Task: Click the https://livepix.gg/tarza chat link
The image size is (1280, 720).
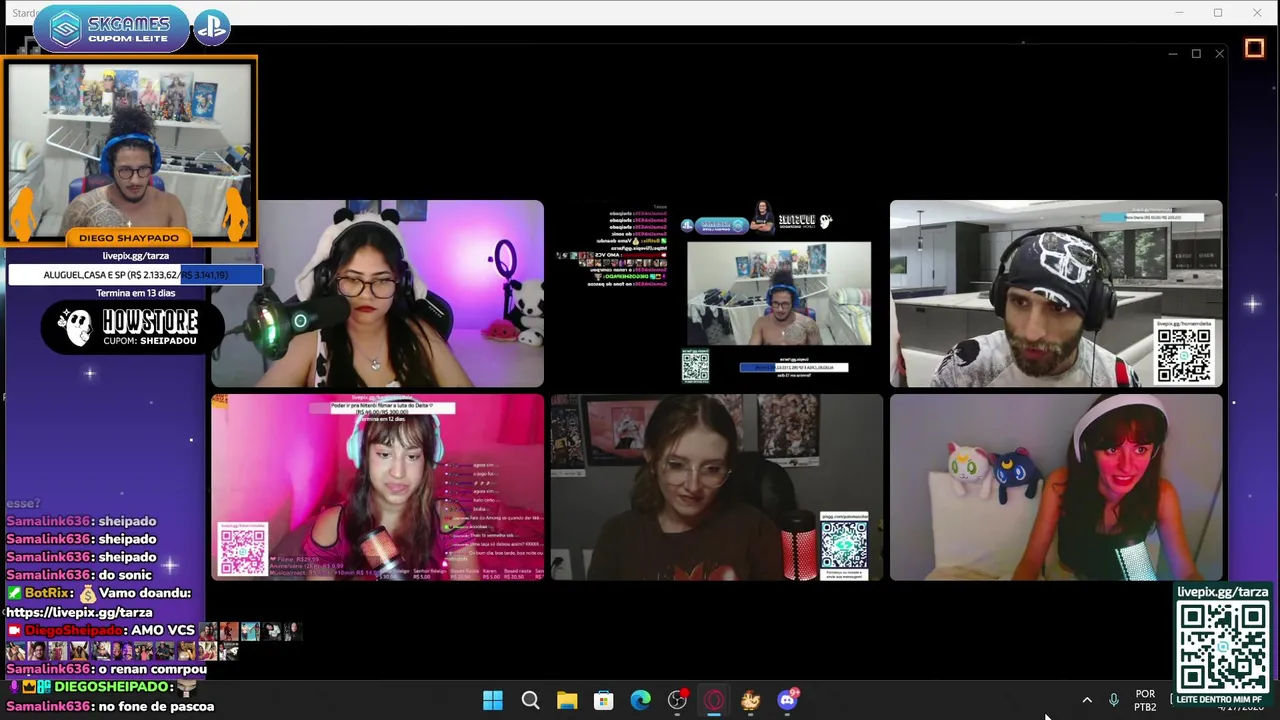Action: 79,612
